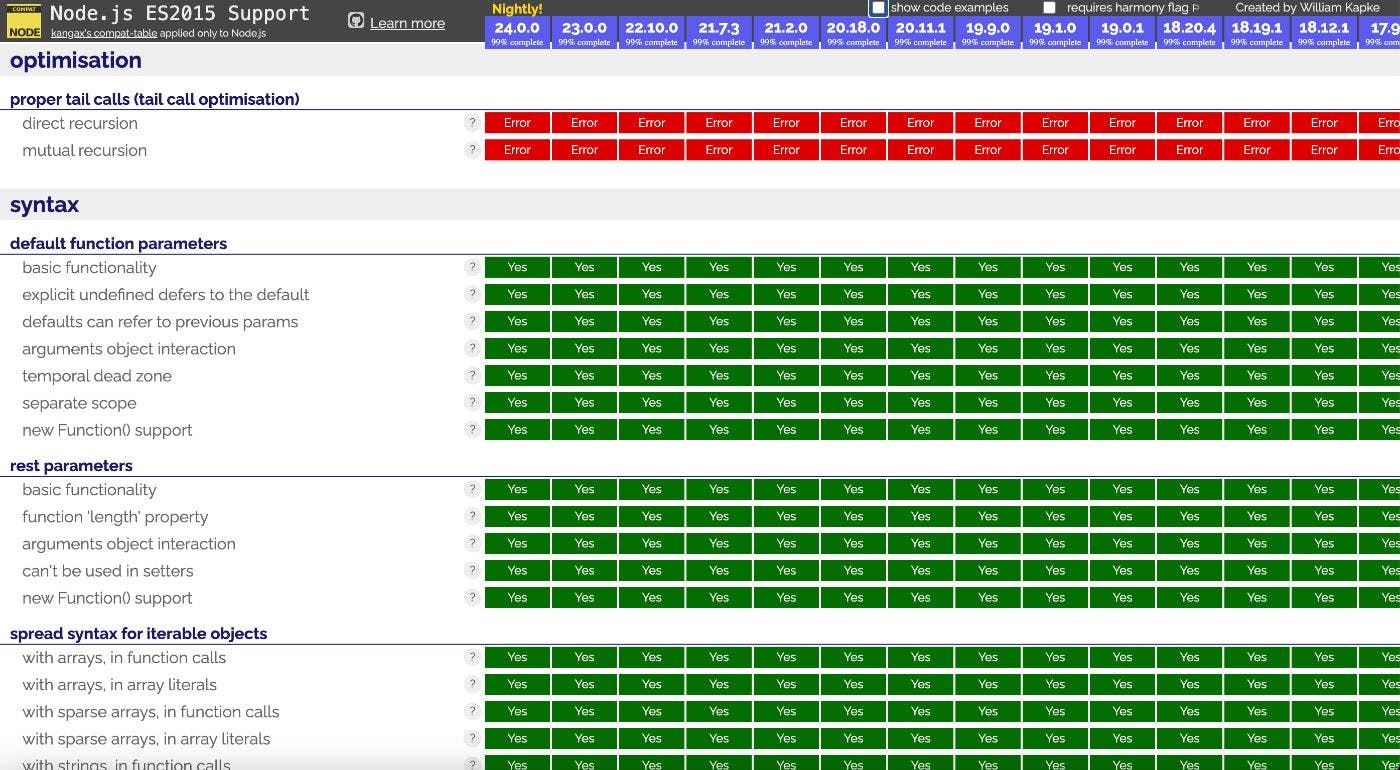The image size is (1400, 770).
Task: Enable the show code examples checkbox
Action: tap(878, 8)
